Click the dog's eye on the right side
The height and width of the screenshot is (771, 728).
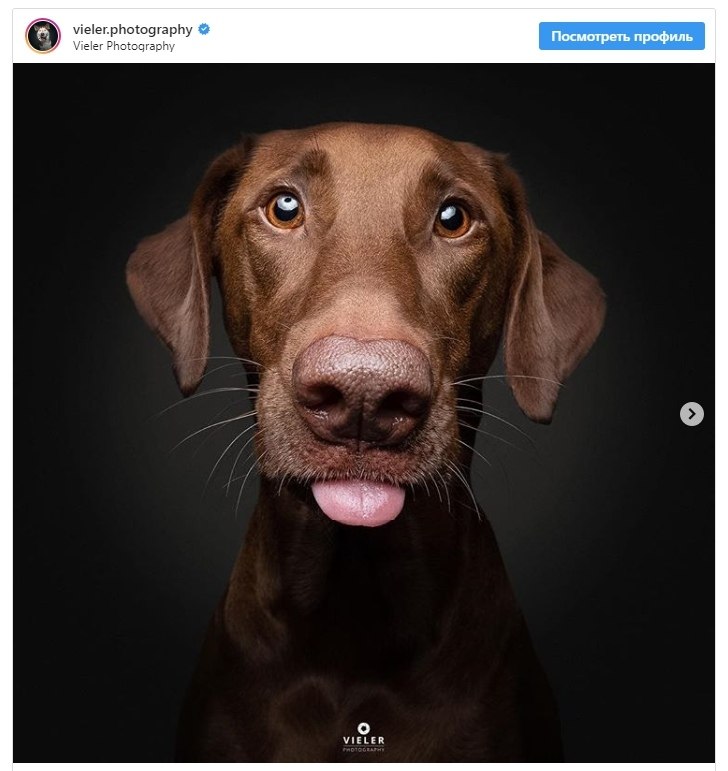click(453, 220)
